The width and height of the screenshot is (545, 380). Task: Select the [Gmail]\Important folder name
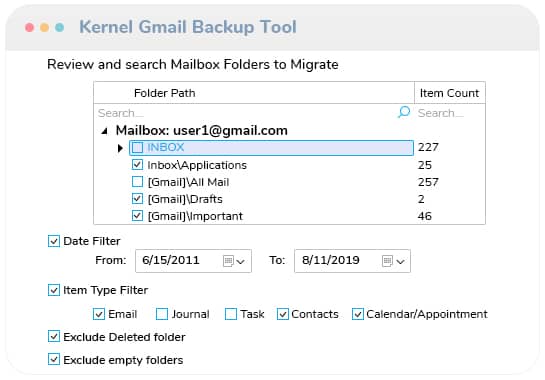pos(195,216)
